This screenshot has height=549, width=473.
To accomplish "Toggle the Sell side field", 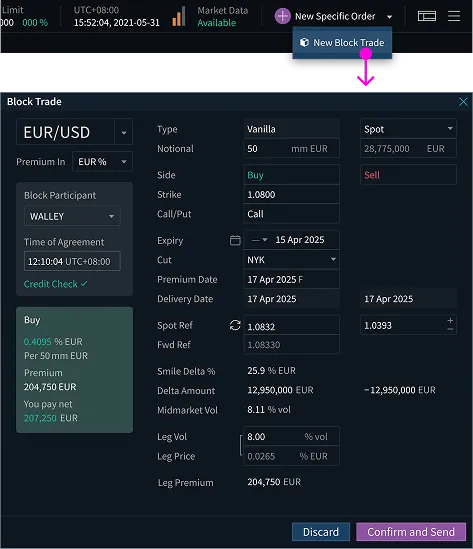I will click(408, 175).
